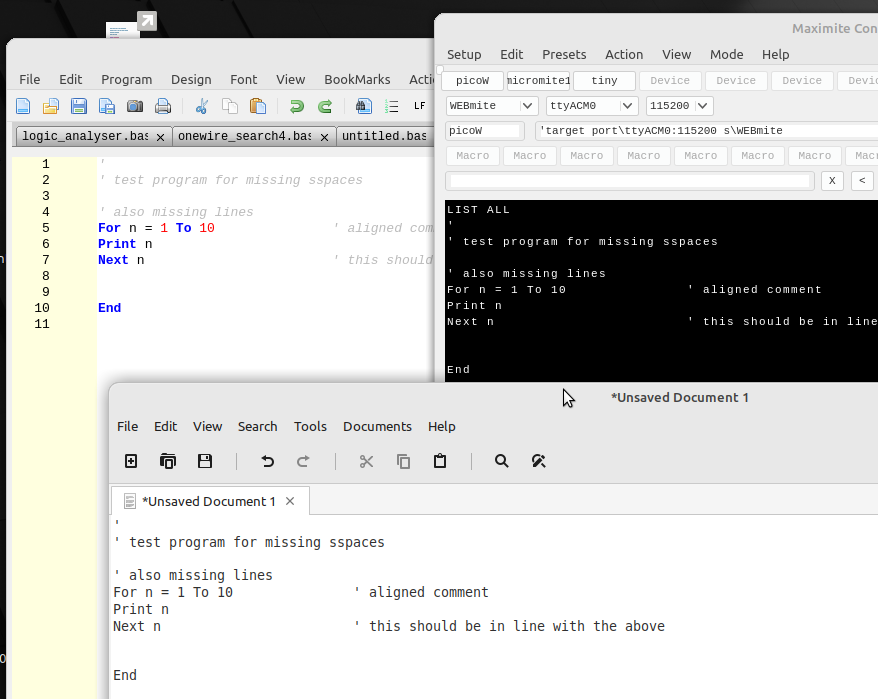
Task: Click the magnifier Search icon in text editor
Action: click(502, 461)
